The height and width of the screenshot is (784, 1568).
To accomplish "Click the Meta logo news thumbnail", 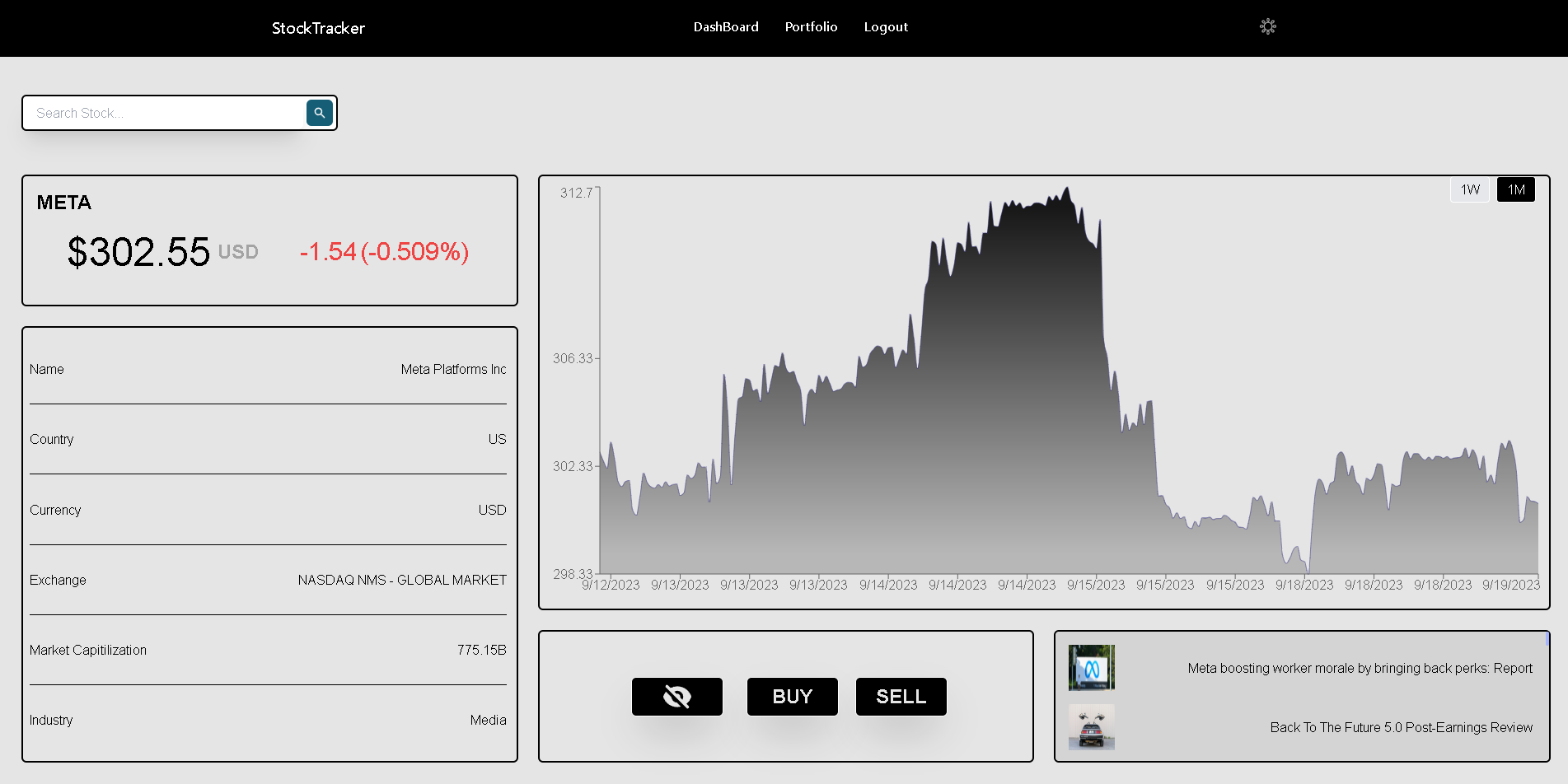I will [x=1091, y=668].
